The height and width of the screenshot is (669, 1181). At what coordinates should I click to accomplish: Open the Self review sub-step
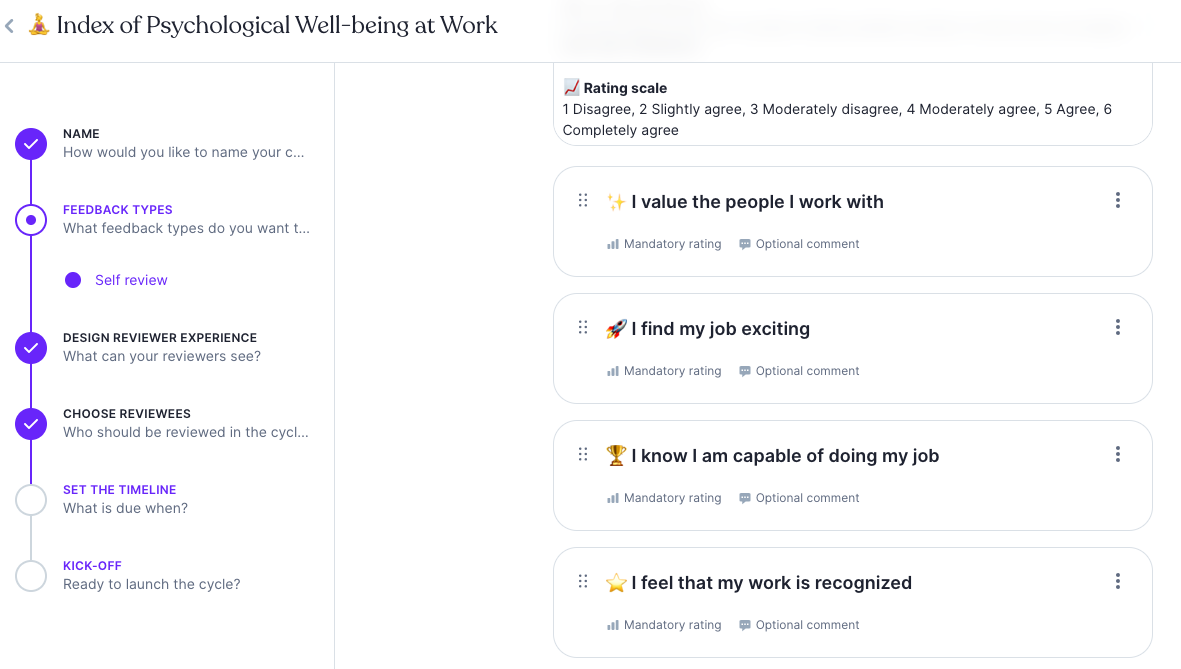131,280
